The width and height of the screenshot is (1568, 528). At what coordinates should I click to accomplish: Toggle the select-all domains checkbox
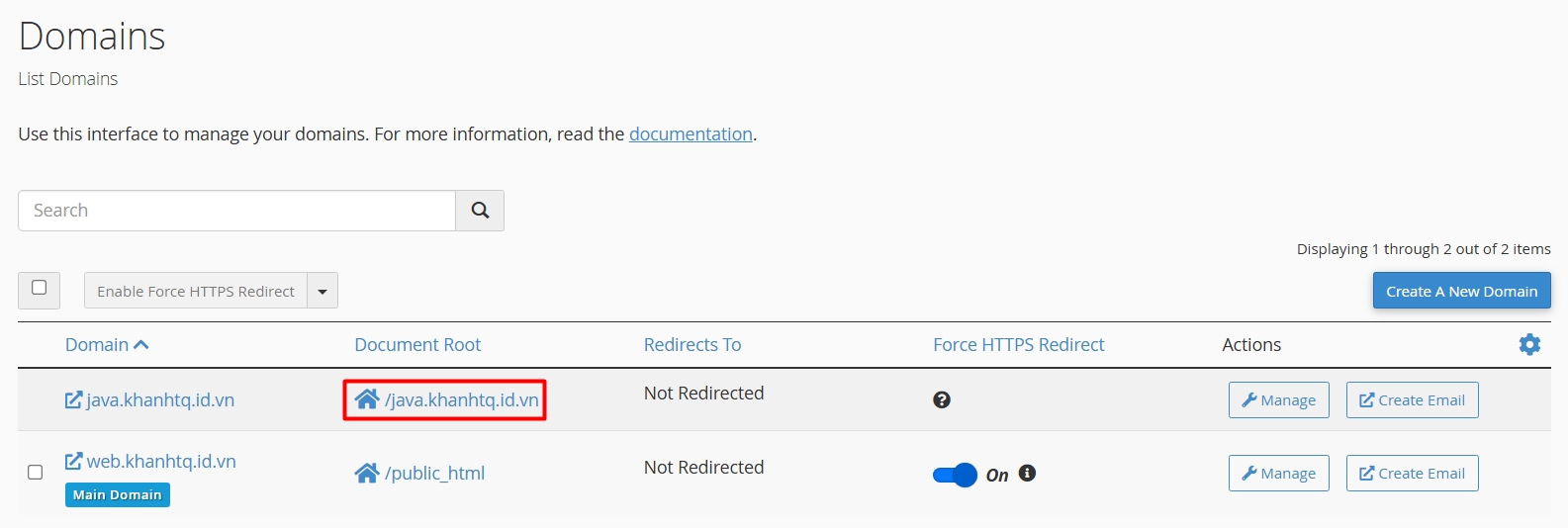pos(40,288)
